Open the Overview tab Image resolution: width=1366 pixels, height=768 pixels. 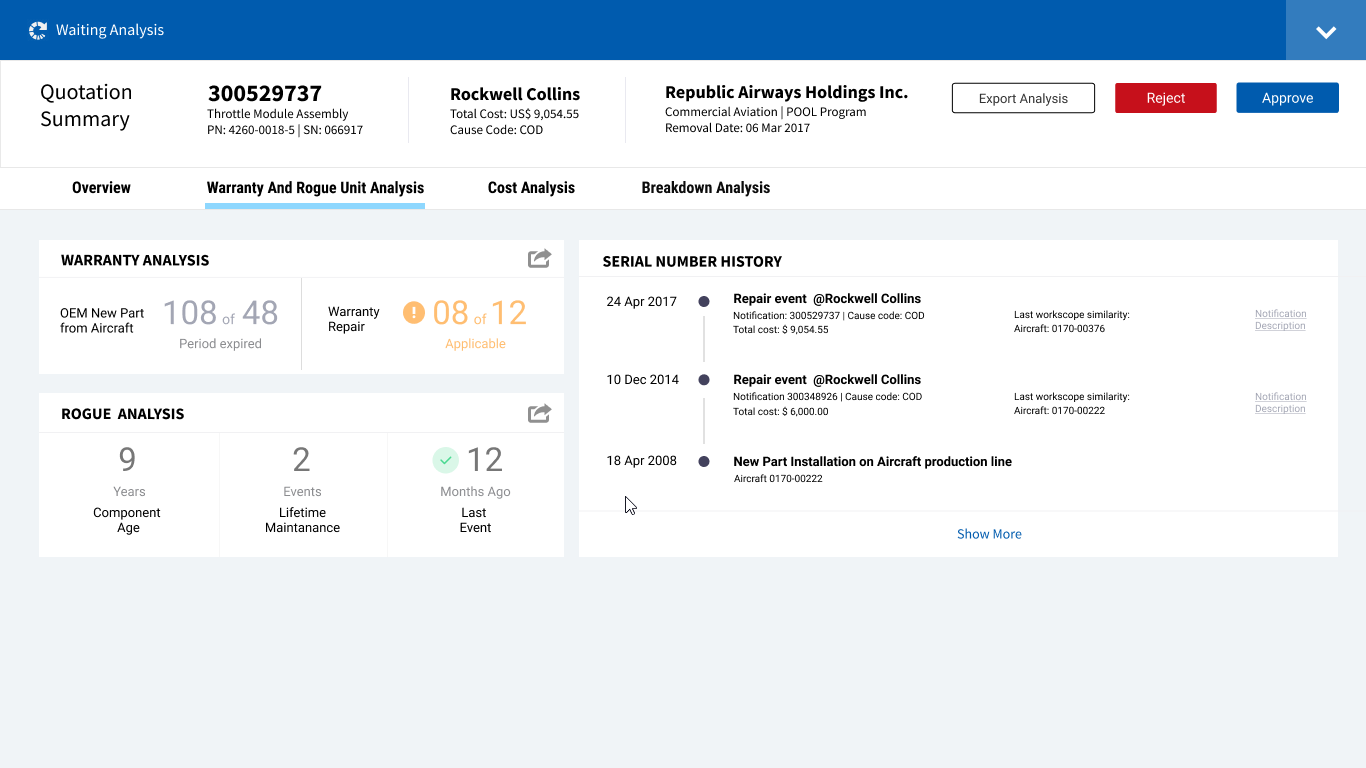click(x=101, y=188)
